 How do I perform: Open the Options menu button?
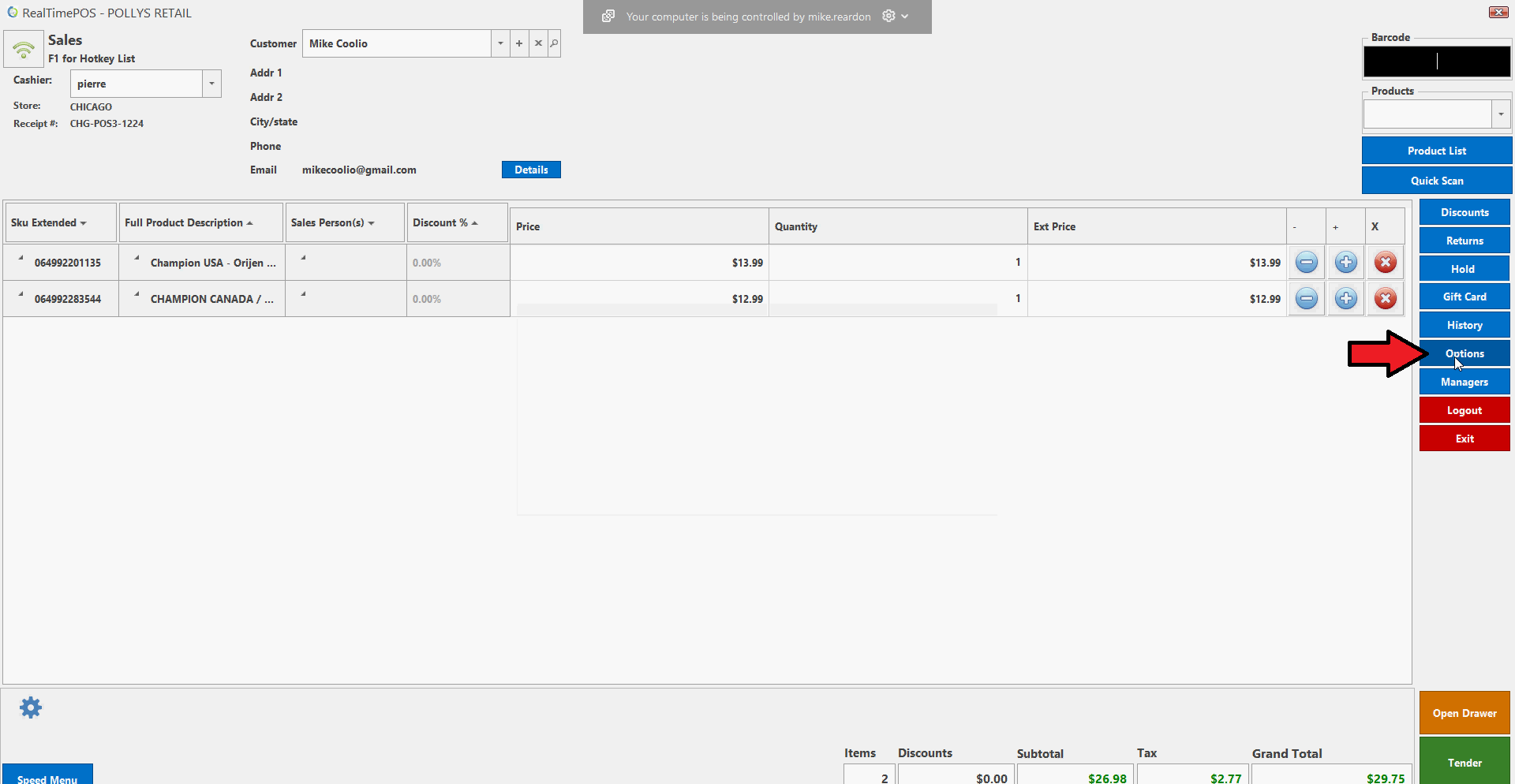coord(1464,353)
